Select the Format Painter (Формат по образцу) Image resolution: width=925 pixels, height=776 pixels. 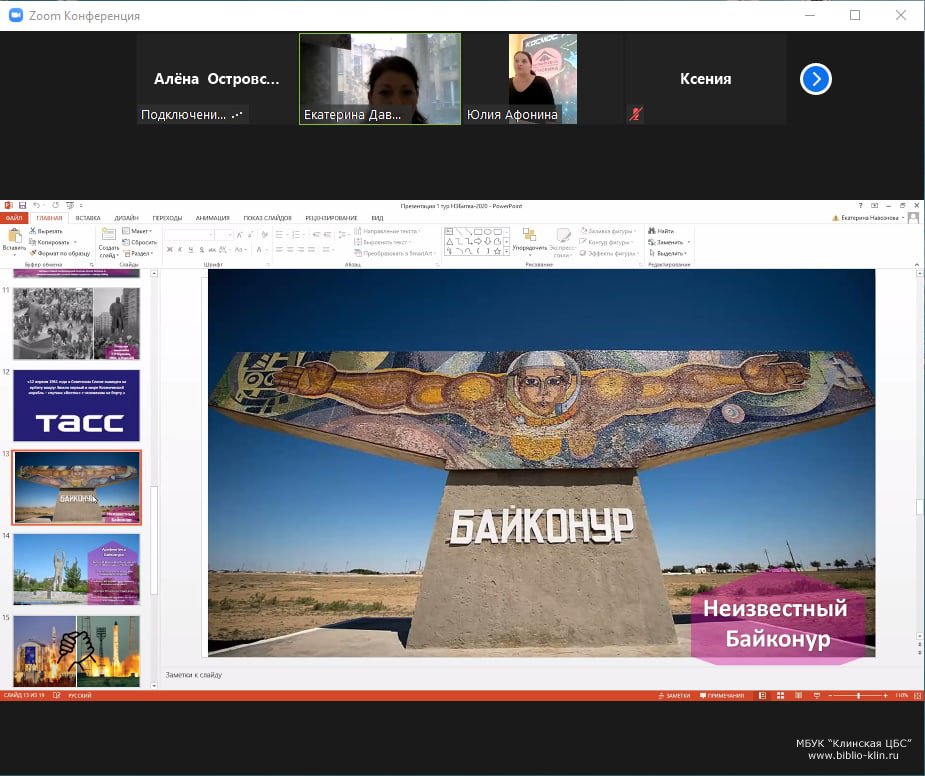coord(60,253)
